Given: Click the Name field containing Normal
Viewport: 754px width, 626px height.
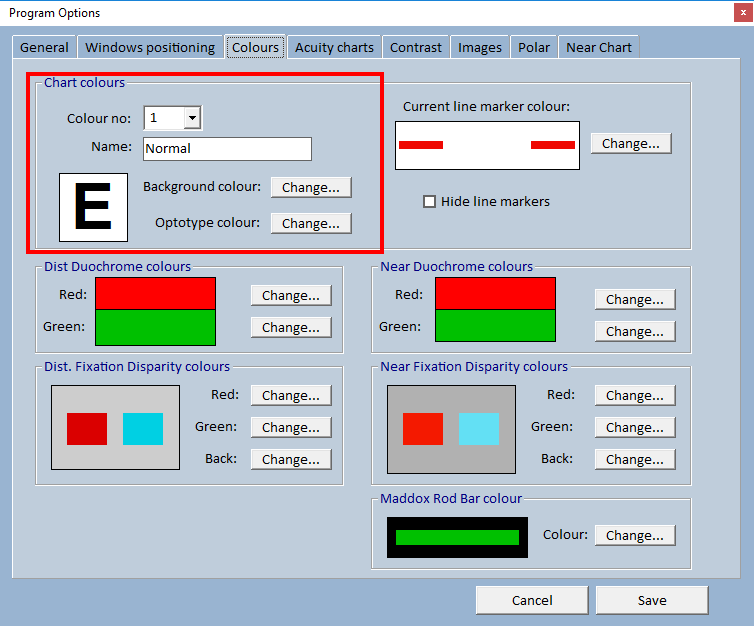Looking at the screenshot, I should 227,149.
